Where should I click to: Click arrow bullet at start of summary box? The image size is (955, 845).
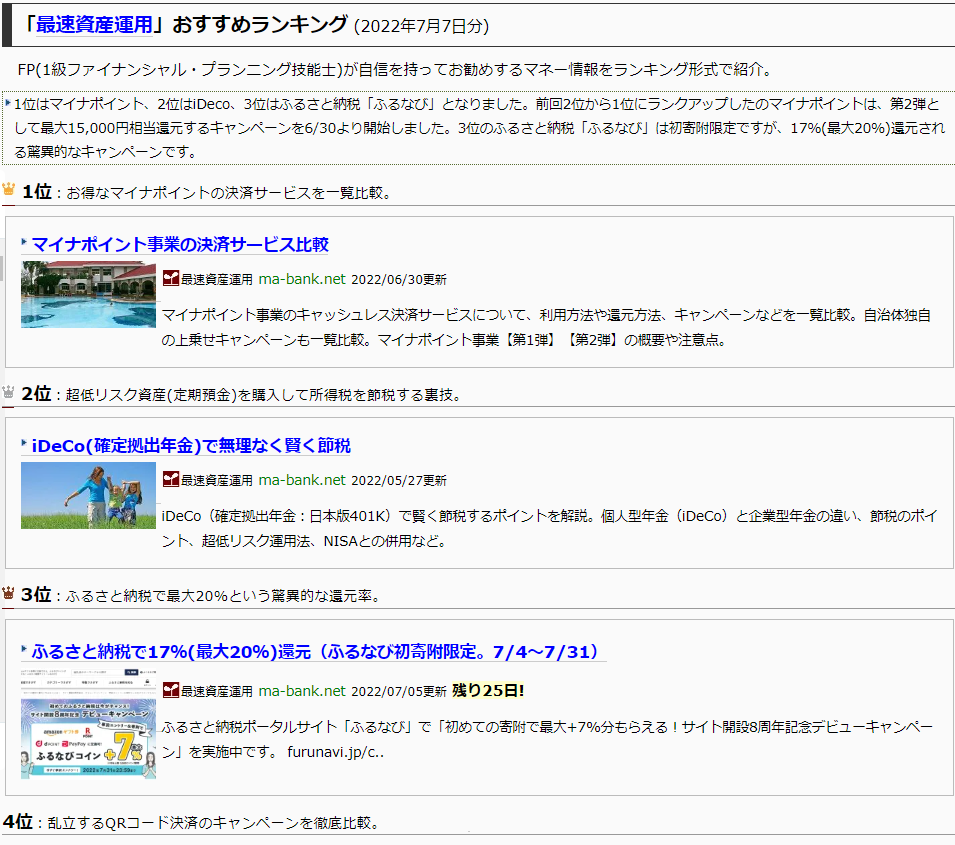click(8, 103)
